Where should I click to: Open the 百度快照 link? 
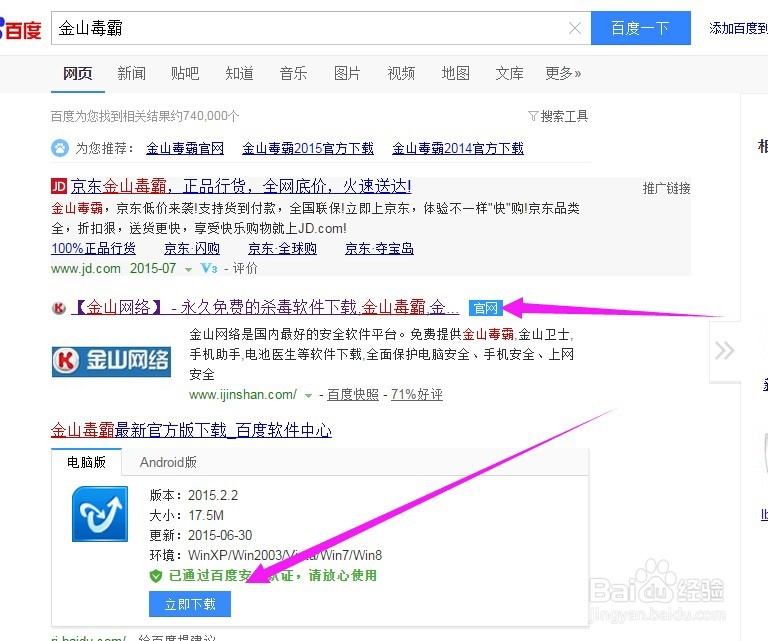coord(353,394)
